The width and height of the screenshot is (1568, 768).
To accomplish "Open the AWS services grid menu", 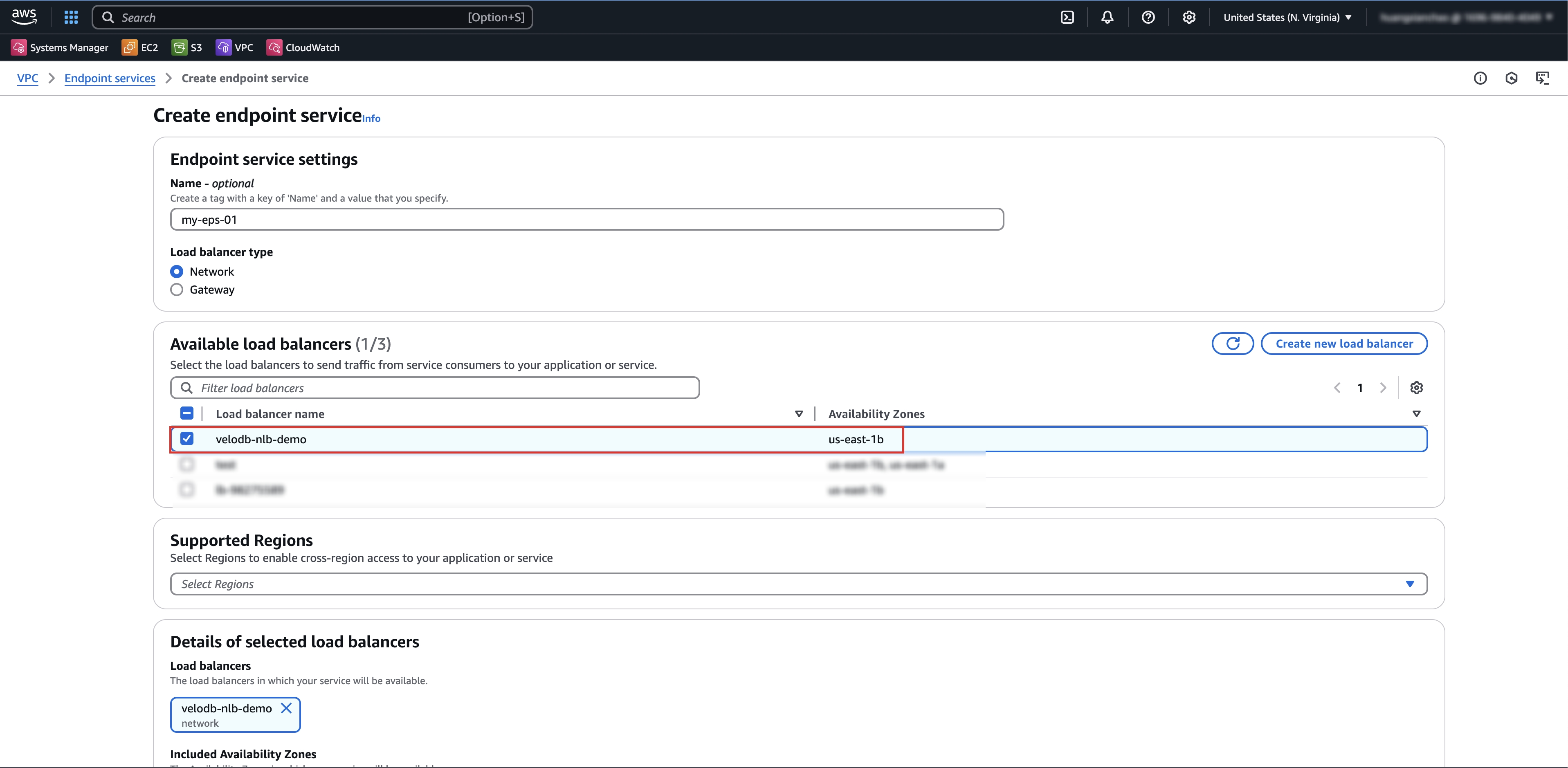I will (x=71, y=17).
